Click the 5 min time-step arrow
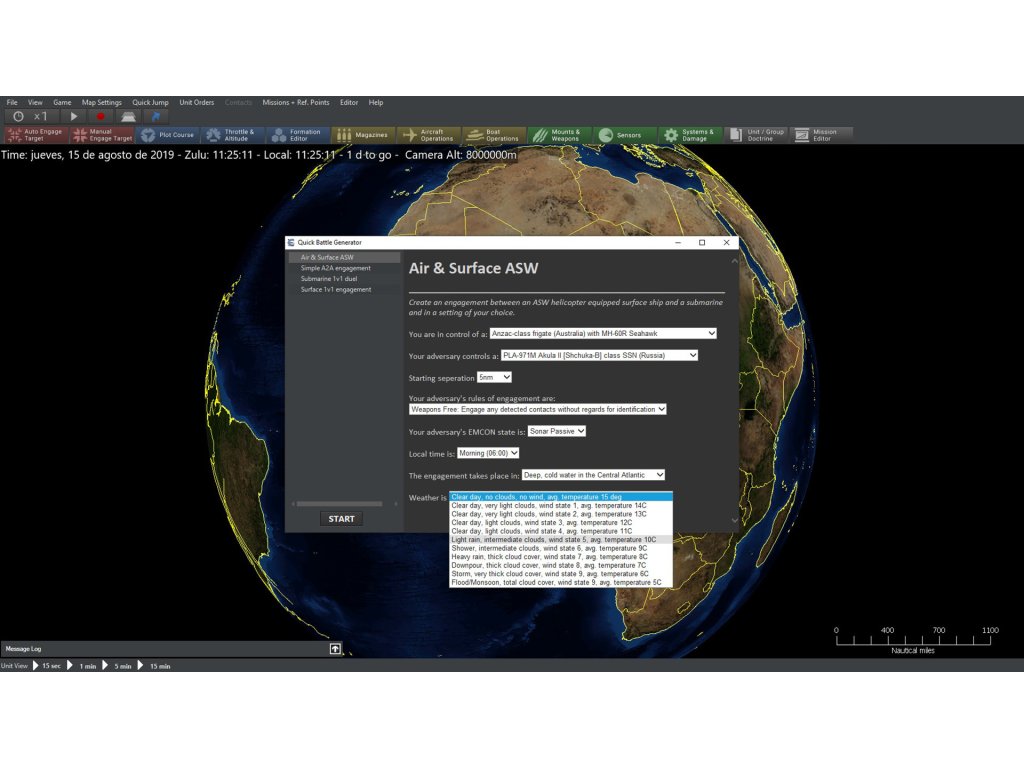Image resolution: width=1024 pixels, height=768 pixels. click(x=105, y=665)
